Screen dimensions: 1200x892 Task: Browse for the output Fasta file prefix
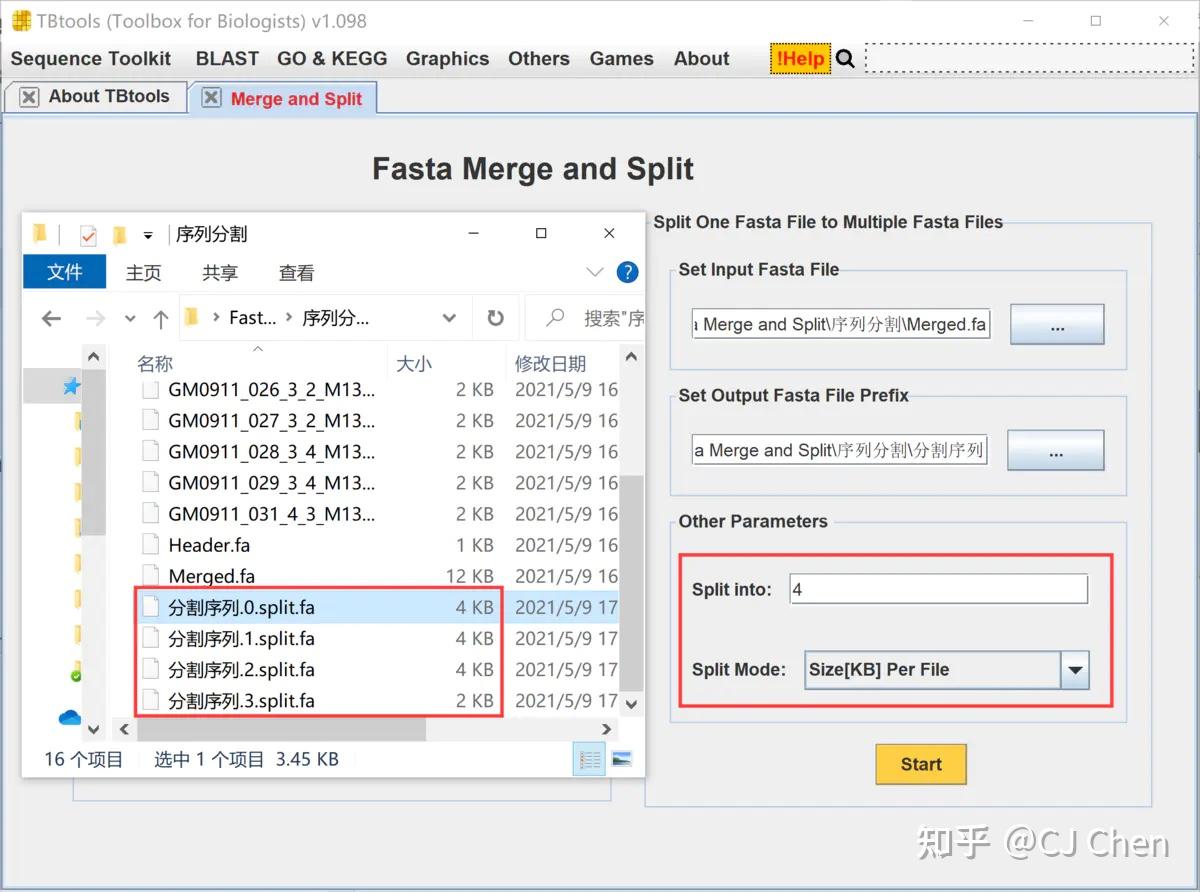point(1056,450)
